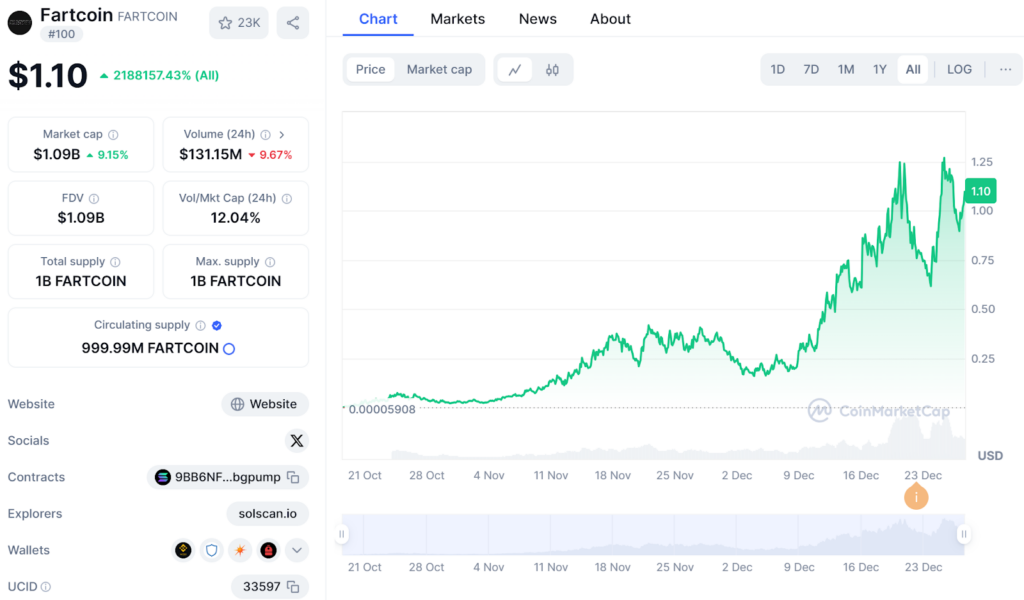Viewport: 1024px width, 600px height.
Task: Click the orange event marker on timeline
Action: coord(915,497)
